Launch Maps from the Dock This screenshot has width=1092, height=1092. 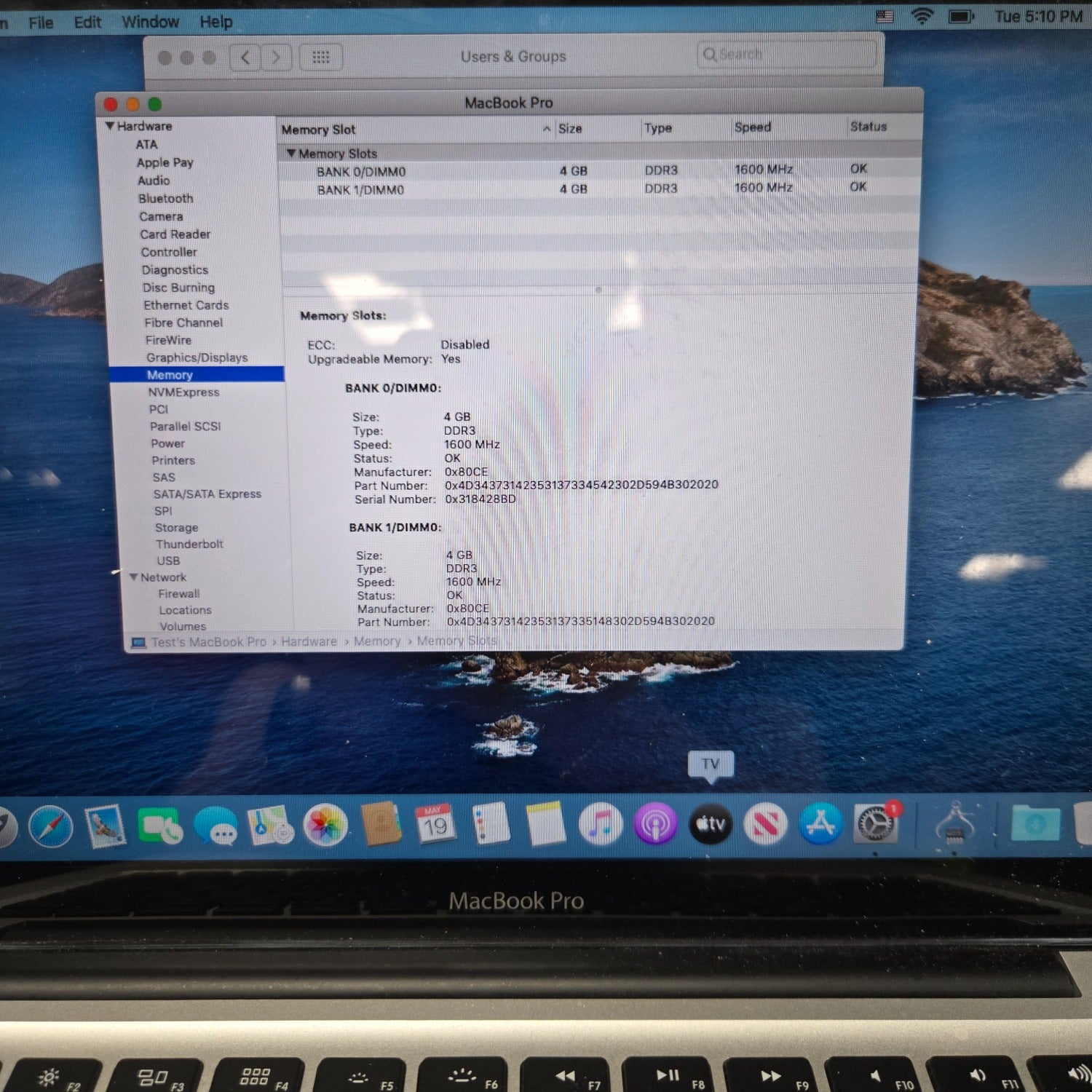click(271, 826)
